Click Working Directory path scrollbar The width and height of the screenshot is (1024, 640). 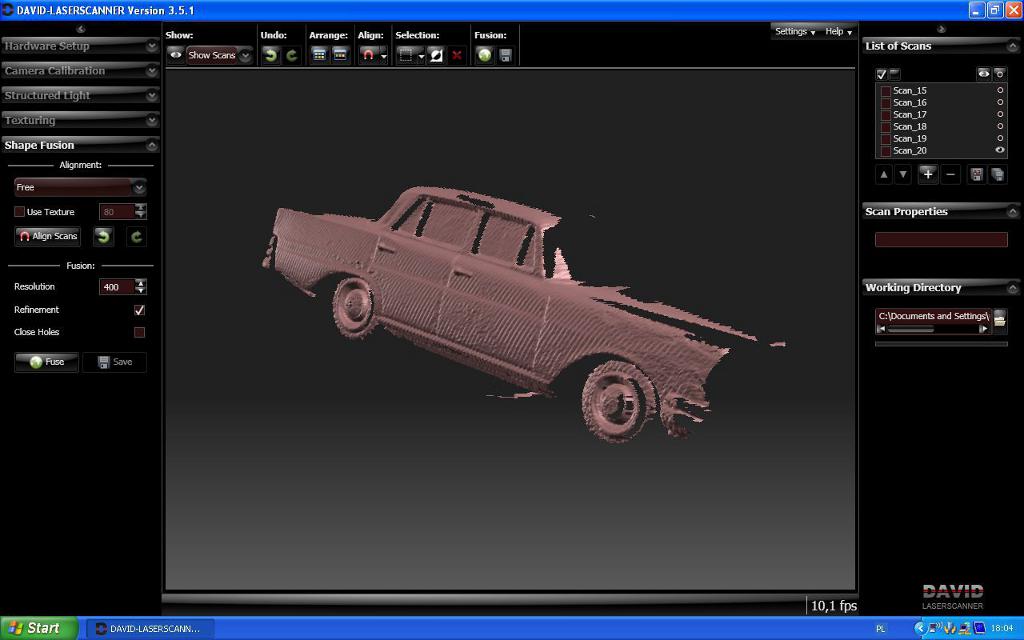(x=933, y=329)
